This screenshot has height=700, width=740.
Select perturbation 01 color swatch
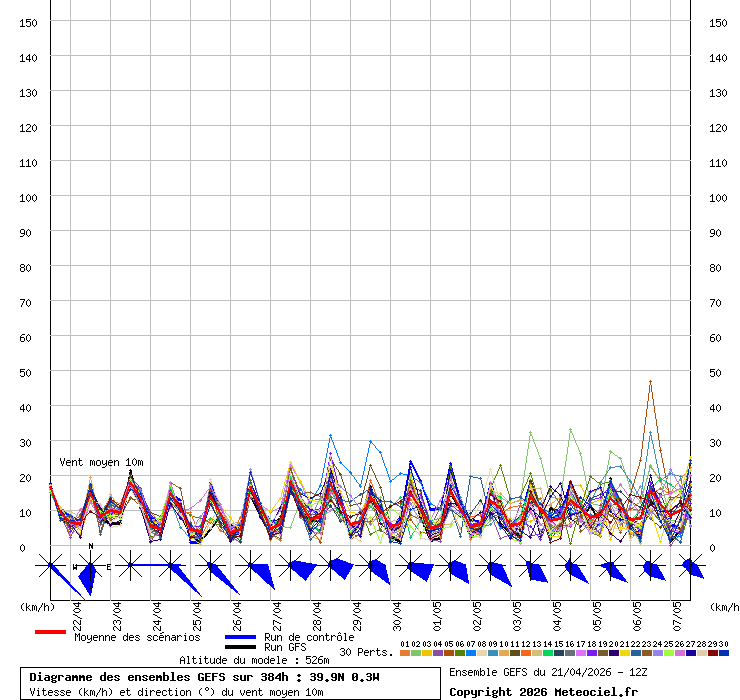(x=404, y=653)
